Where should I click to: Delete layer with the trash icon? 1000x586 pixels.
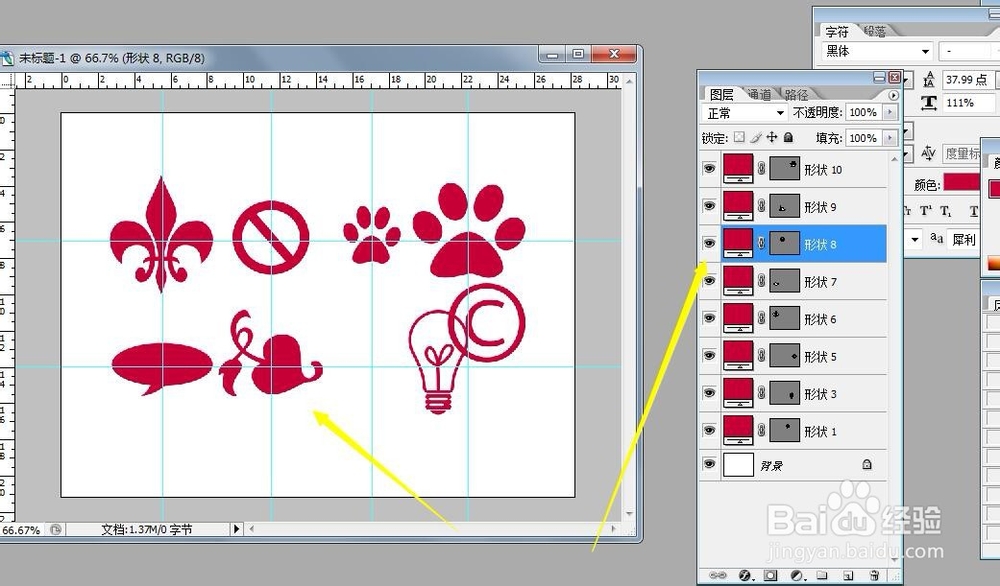874,575
